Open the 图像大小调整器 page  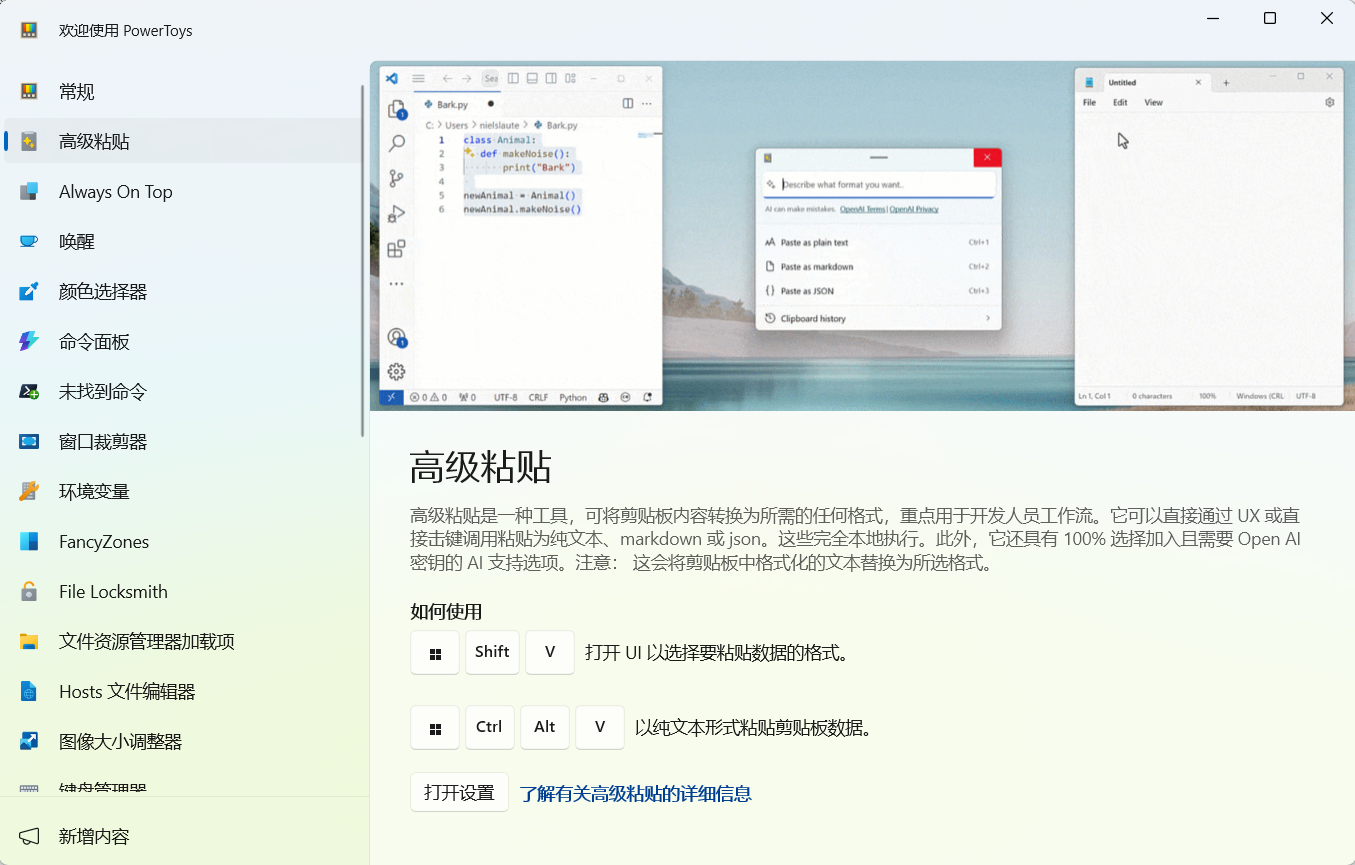[182, 742]
